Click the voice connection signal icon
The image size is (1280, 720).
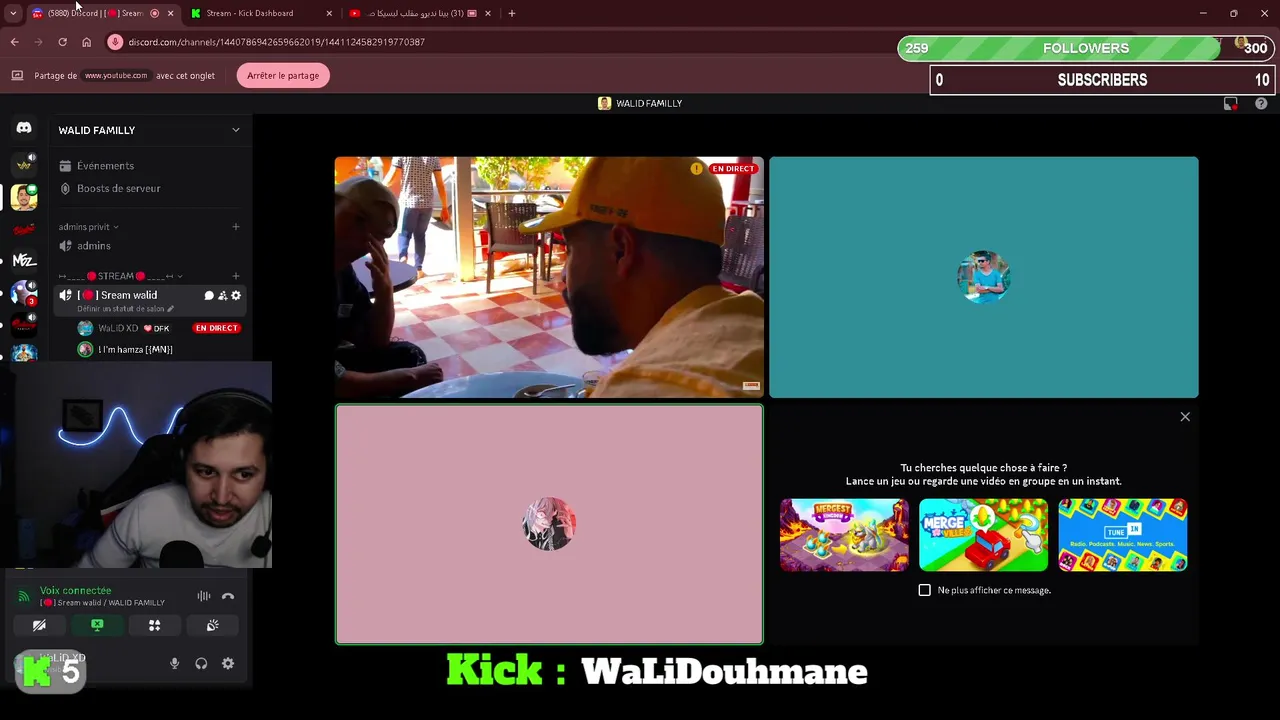click(23, 597)
